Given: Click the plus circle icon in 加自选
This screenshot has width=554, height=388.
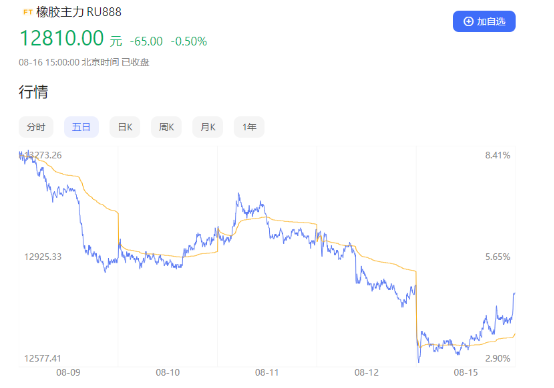Looking at the screenshot, I should (x=468, y=22).
